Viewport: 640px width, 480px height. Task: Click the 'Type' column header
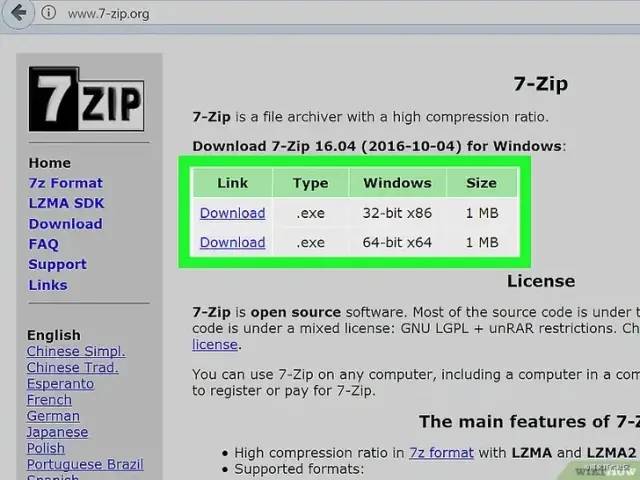click(311, 183)
